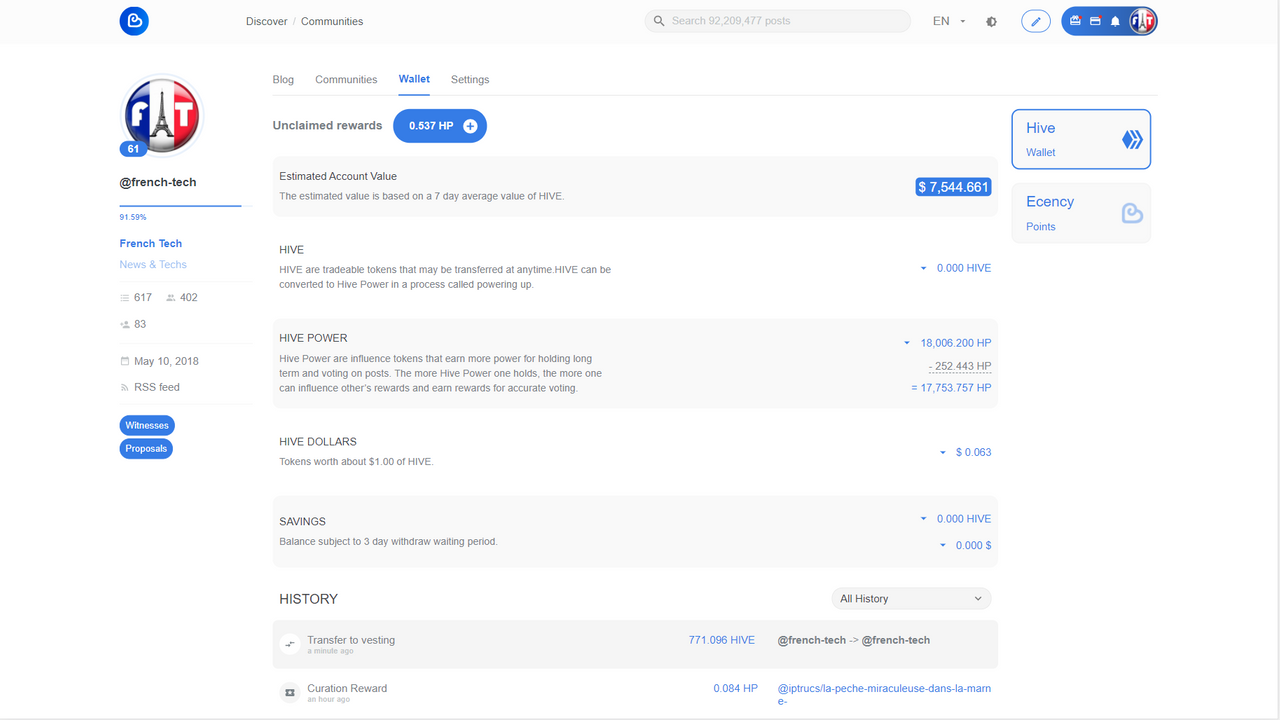The height and width of the screenshot is (720, 1280).
Task: Switch to the Blog tab
Action: (283, 80)
